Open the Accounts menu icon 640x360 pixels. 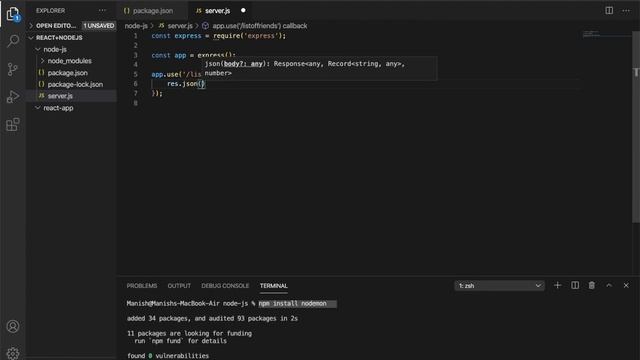pyautogui.click(x=13, y=327)
